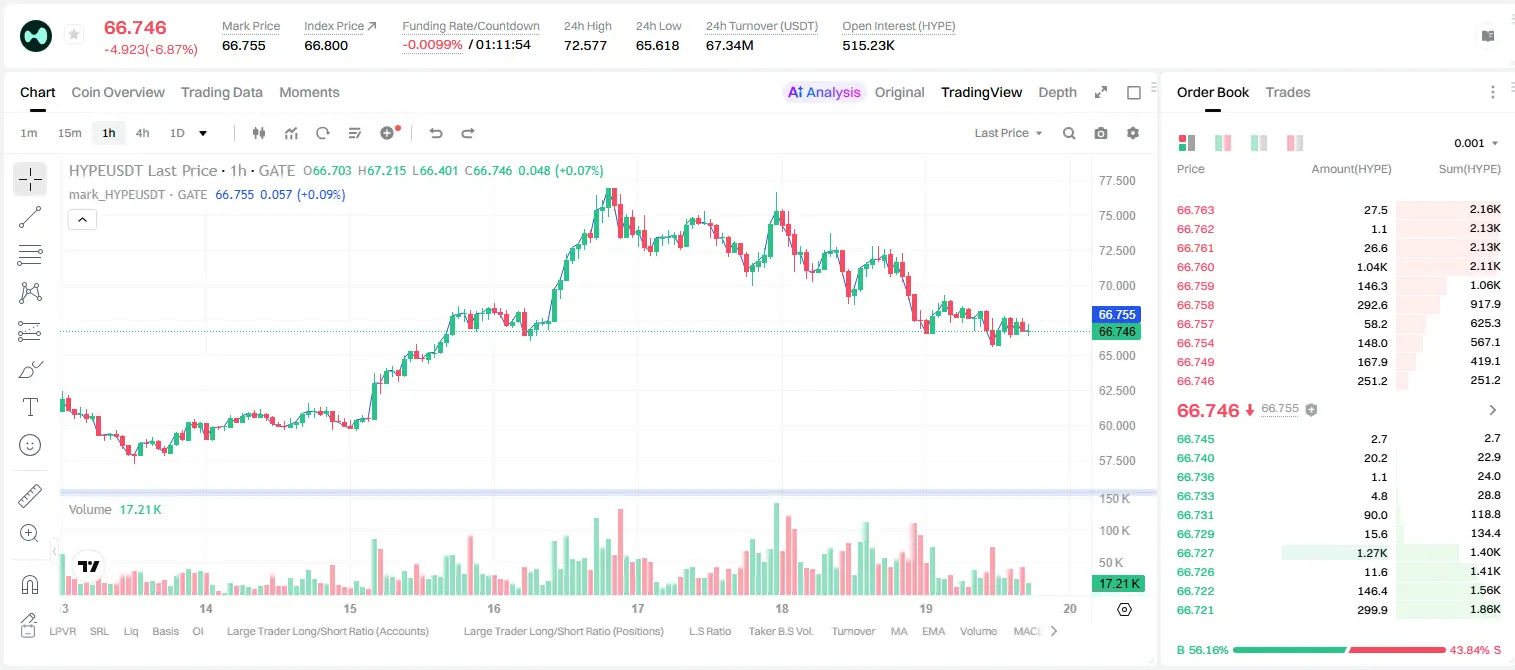Screen dimensions: 1515x670
Task: Switch chart to Depth view
Action: 1057,92
